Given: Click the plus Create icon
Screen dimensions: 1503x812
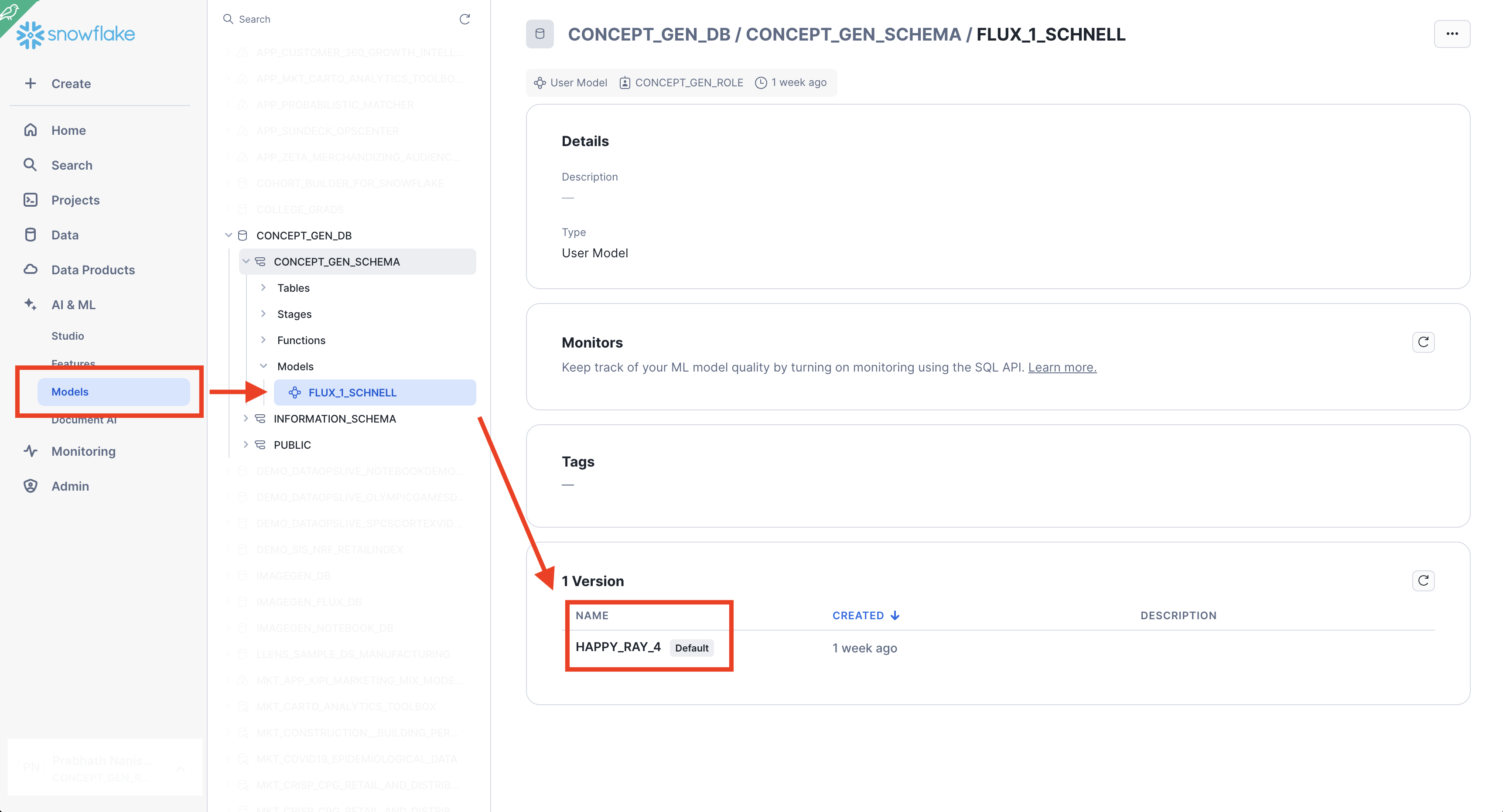Looking at the screenshot, I should click(x=31, y=83).
